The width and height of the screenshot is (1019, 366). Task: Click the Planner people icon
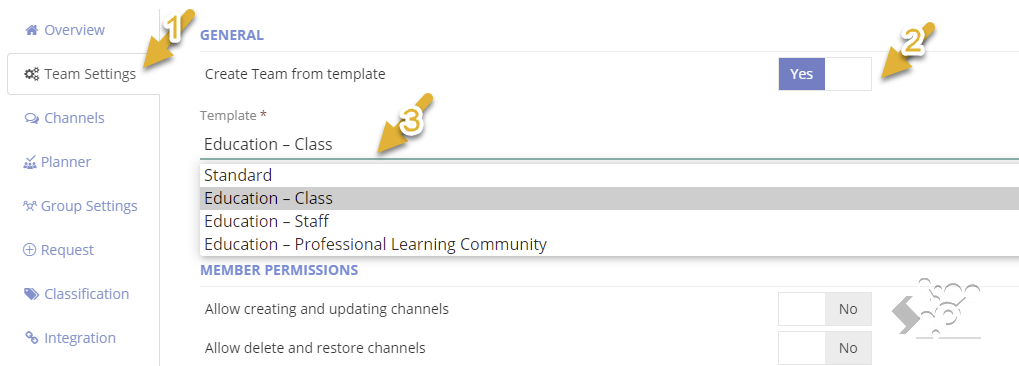tap(30, 163)
